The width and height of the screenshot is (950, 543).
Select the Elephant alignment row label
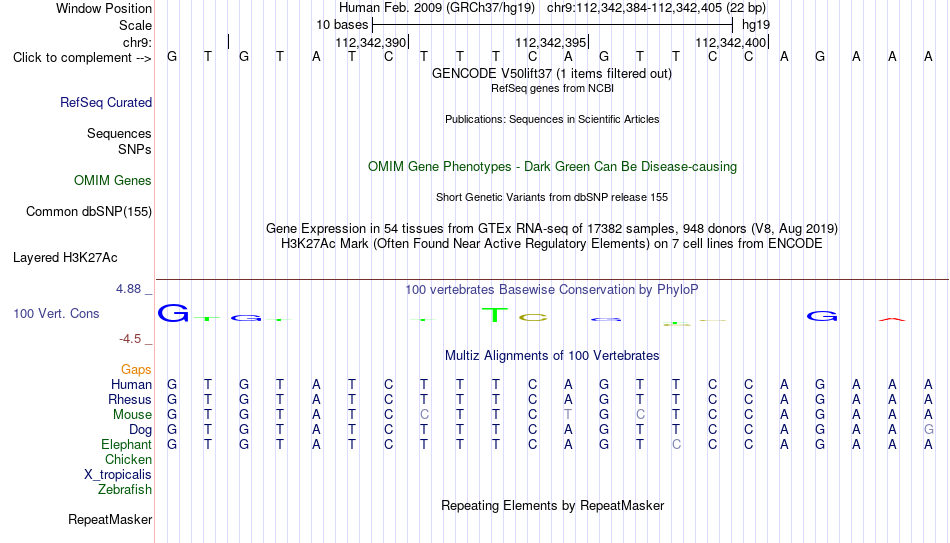click(127, 444)
